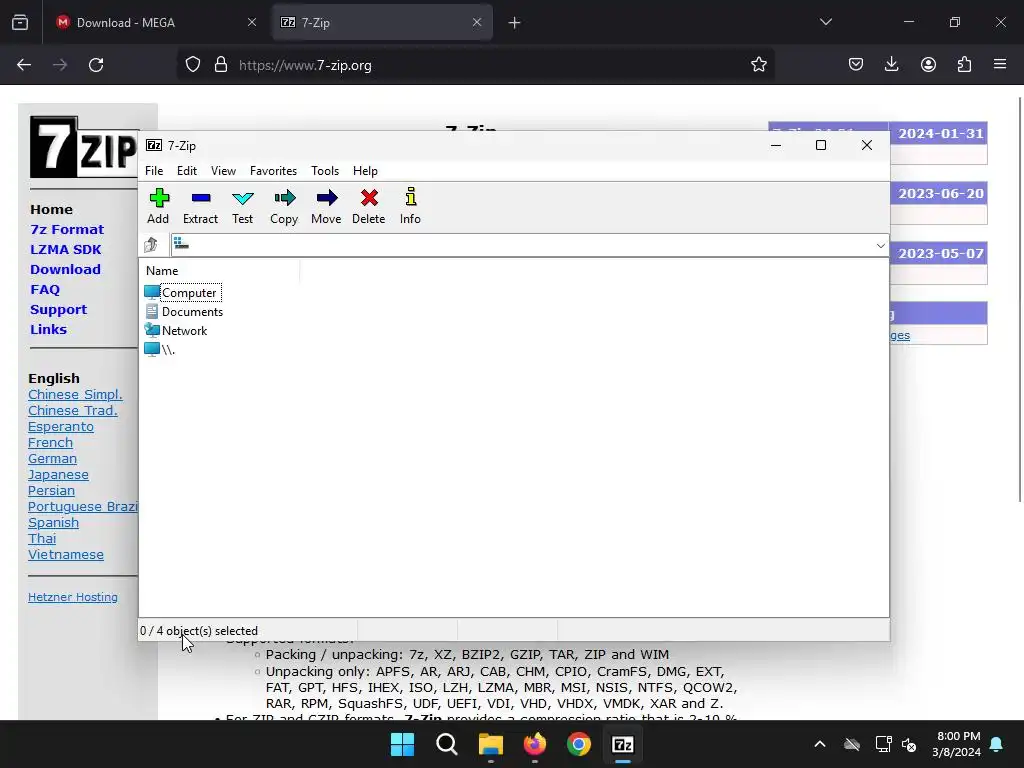Click the LZMA SDK sidebar link

[x=65, y=249]
